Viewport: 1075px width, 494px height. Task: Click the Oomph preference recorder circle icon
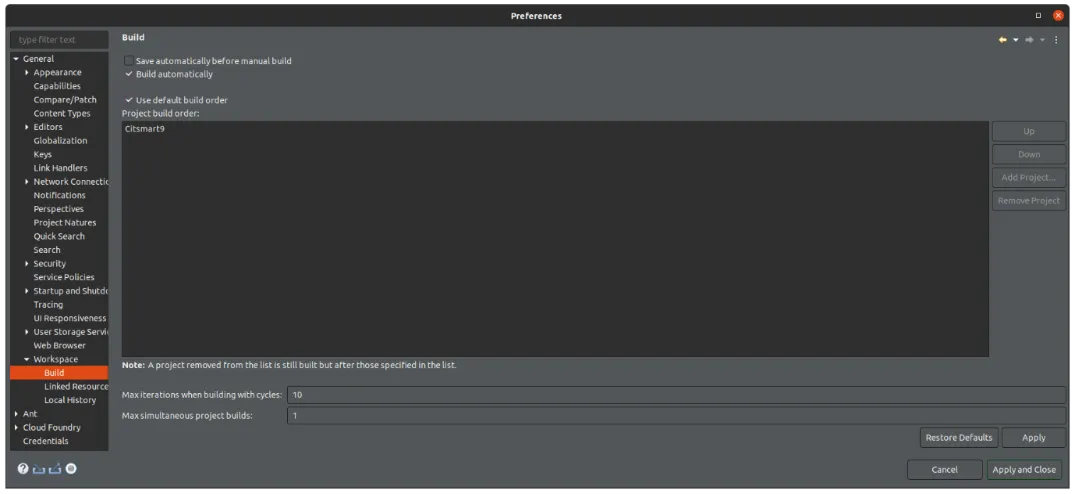coord(71,469)
